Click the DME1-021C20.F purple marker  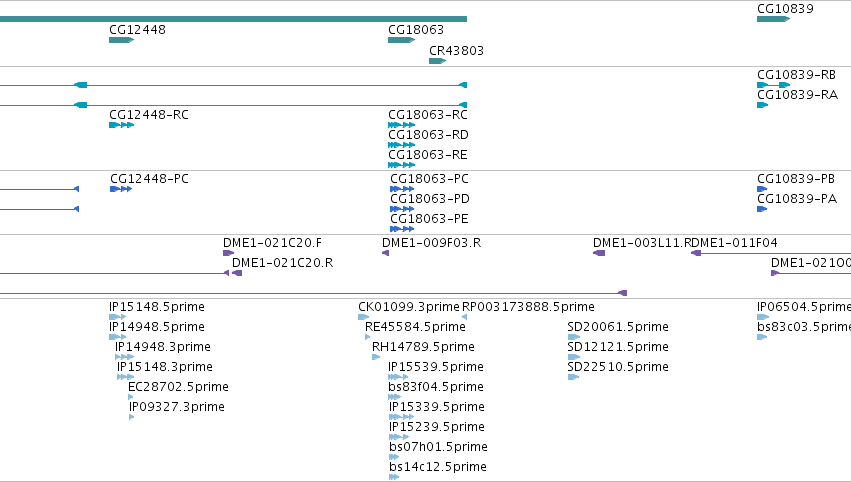pos(228,253)
